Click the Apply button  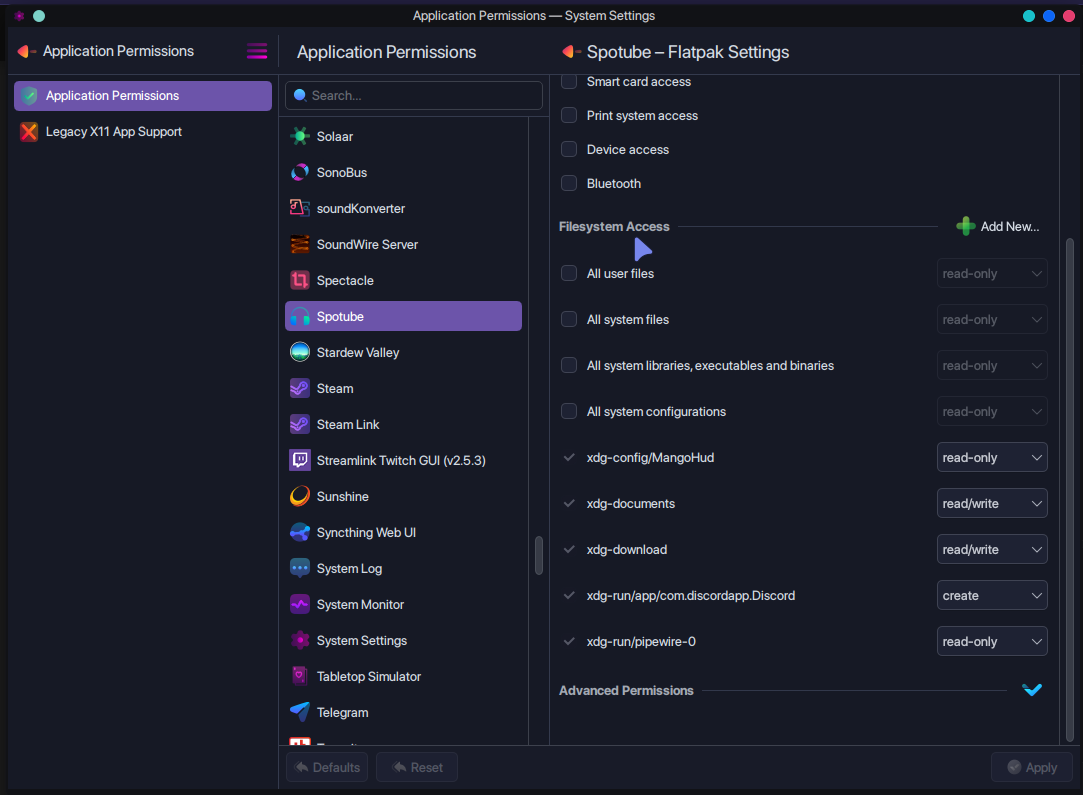pos(1033,767)
